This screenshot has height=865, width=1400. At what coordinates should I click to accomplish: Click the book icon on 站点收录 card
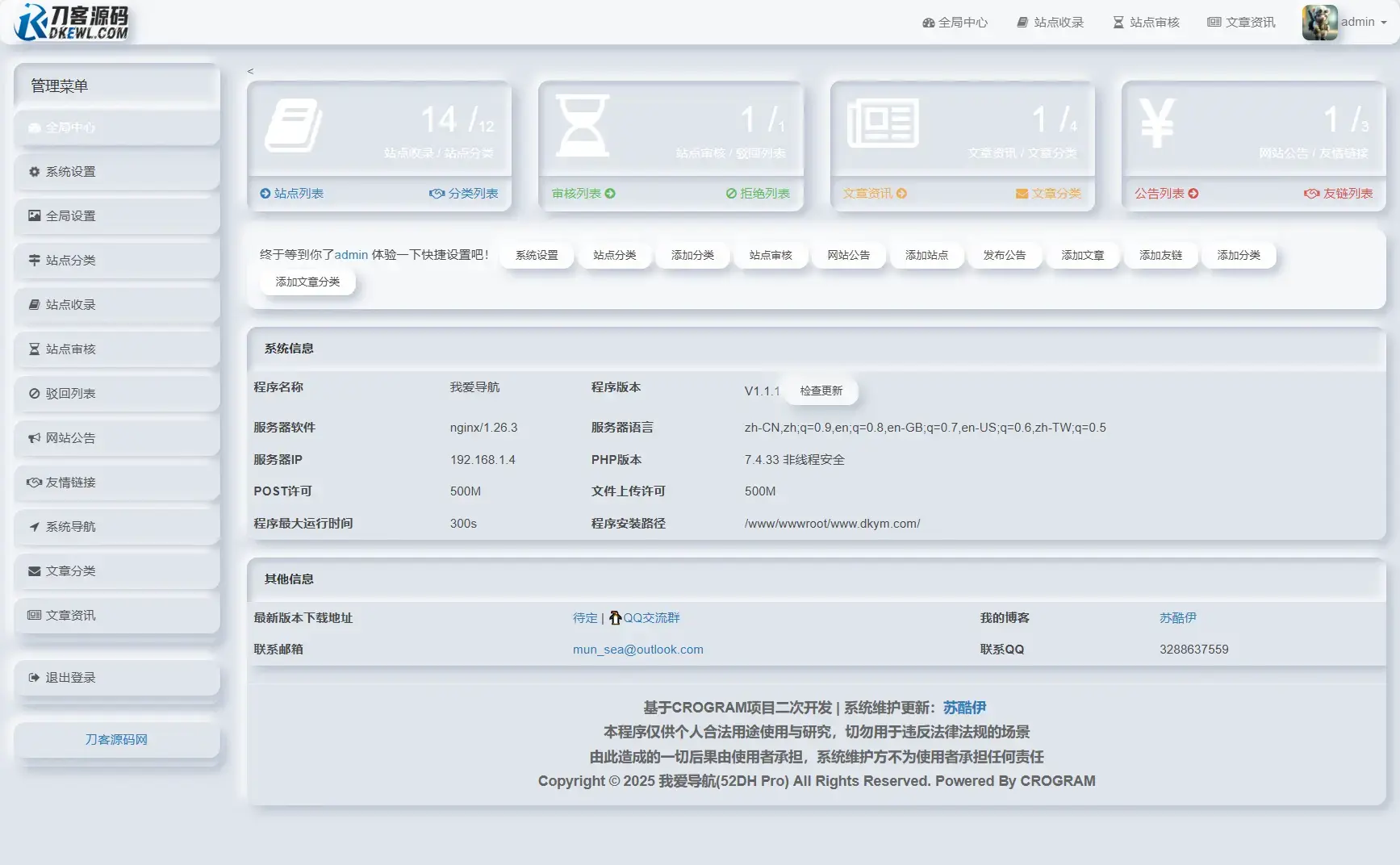(293, 125)
